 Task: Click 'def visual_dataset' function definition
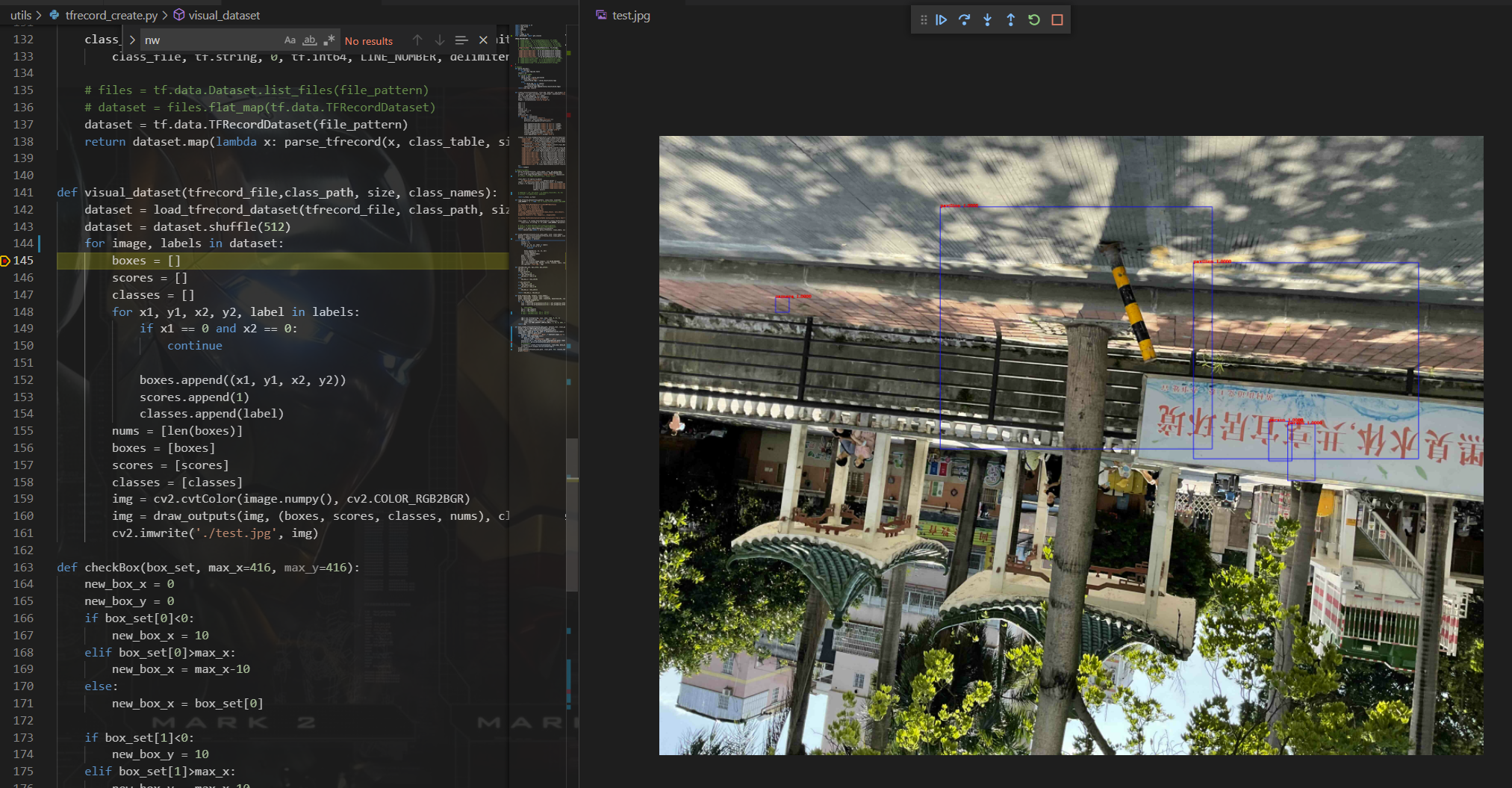276,193
